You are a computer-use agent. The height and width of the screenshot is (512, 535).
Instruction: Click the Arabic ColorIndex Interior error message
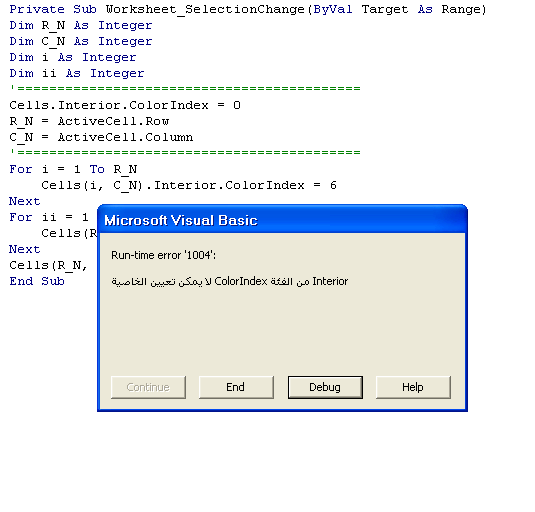pos(230,281)
